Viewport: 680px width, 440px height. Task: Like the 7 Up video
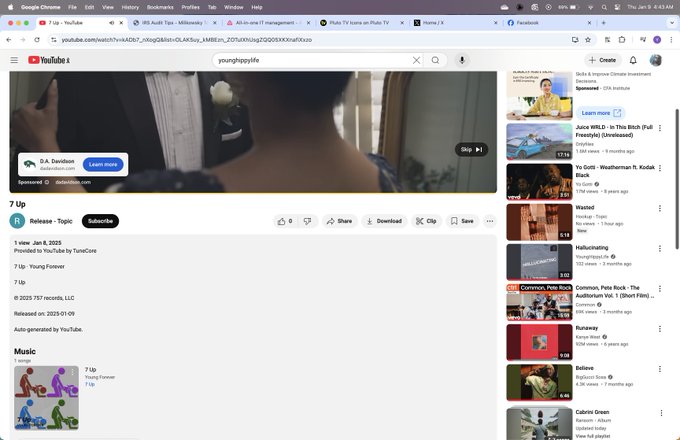pyautogui.click(x=285, y=221)
